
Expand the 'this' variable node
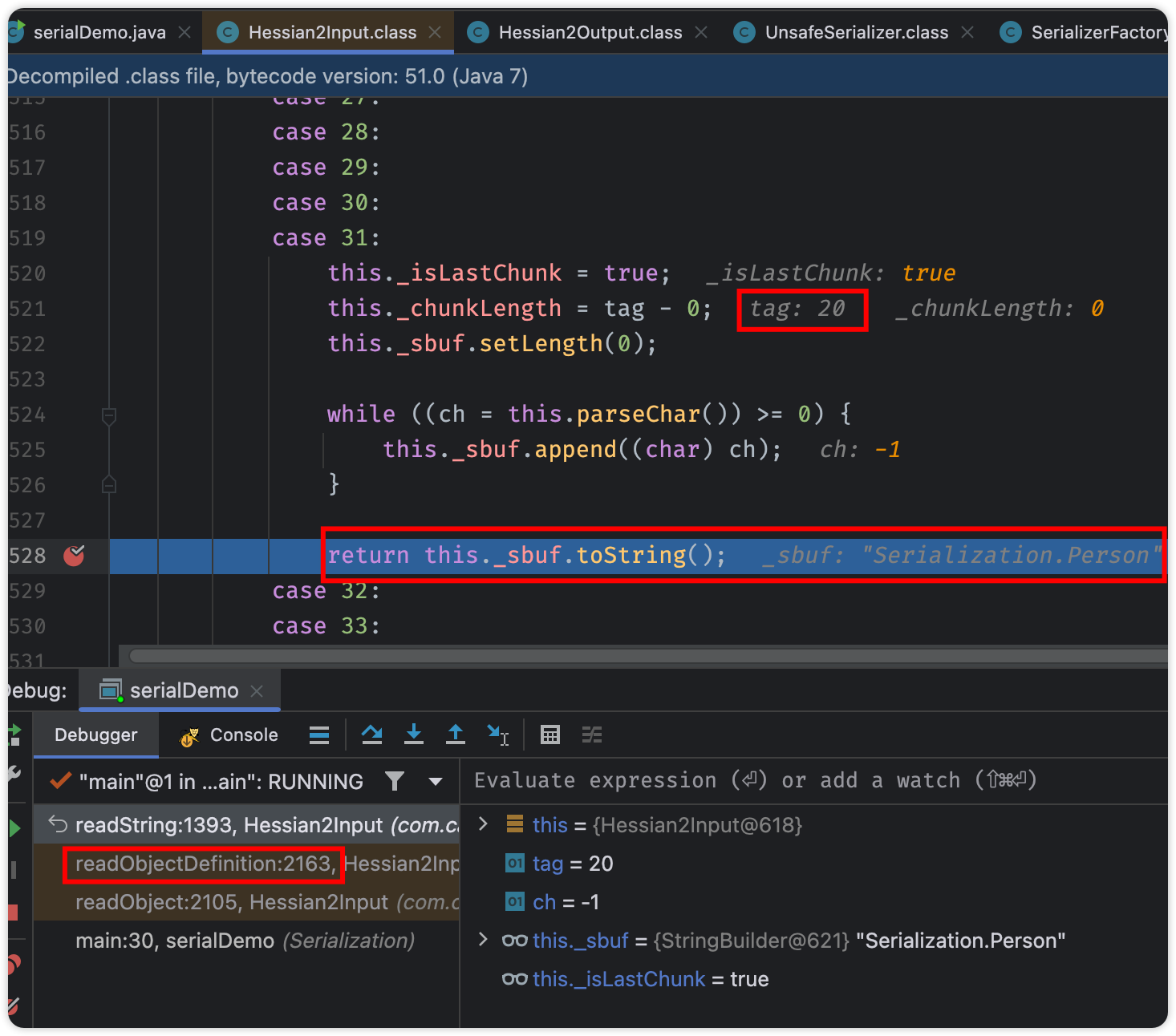point(483,824)
